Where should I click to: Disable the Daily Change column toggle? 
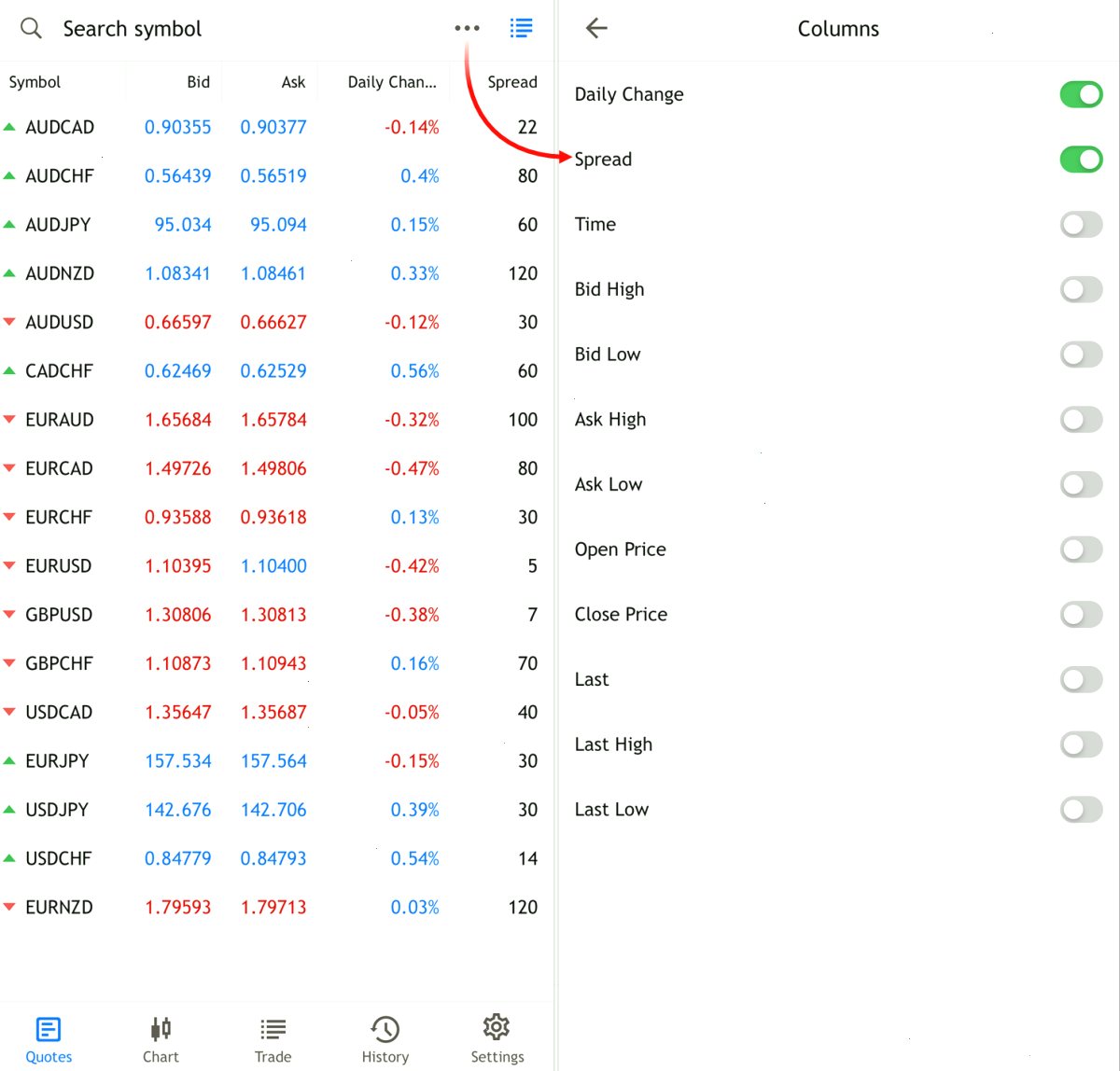tap(1081, 94)
